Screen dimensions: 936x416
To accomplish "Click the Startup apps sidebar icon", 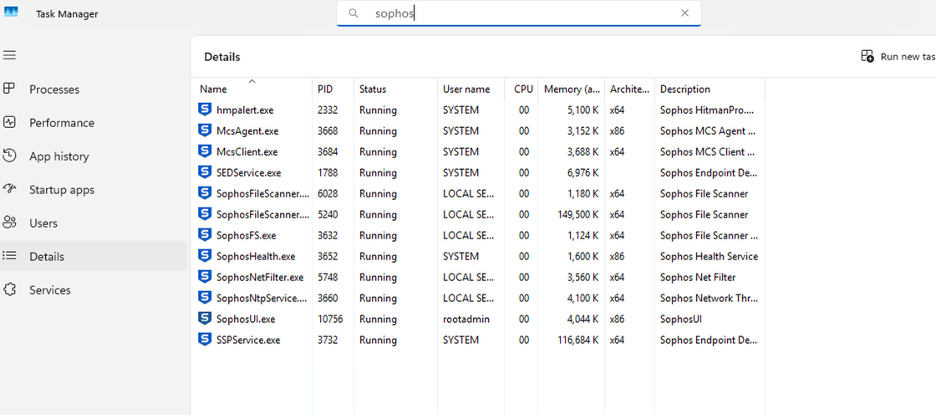I will coord(9,189).
